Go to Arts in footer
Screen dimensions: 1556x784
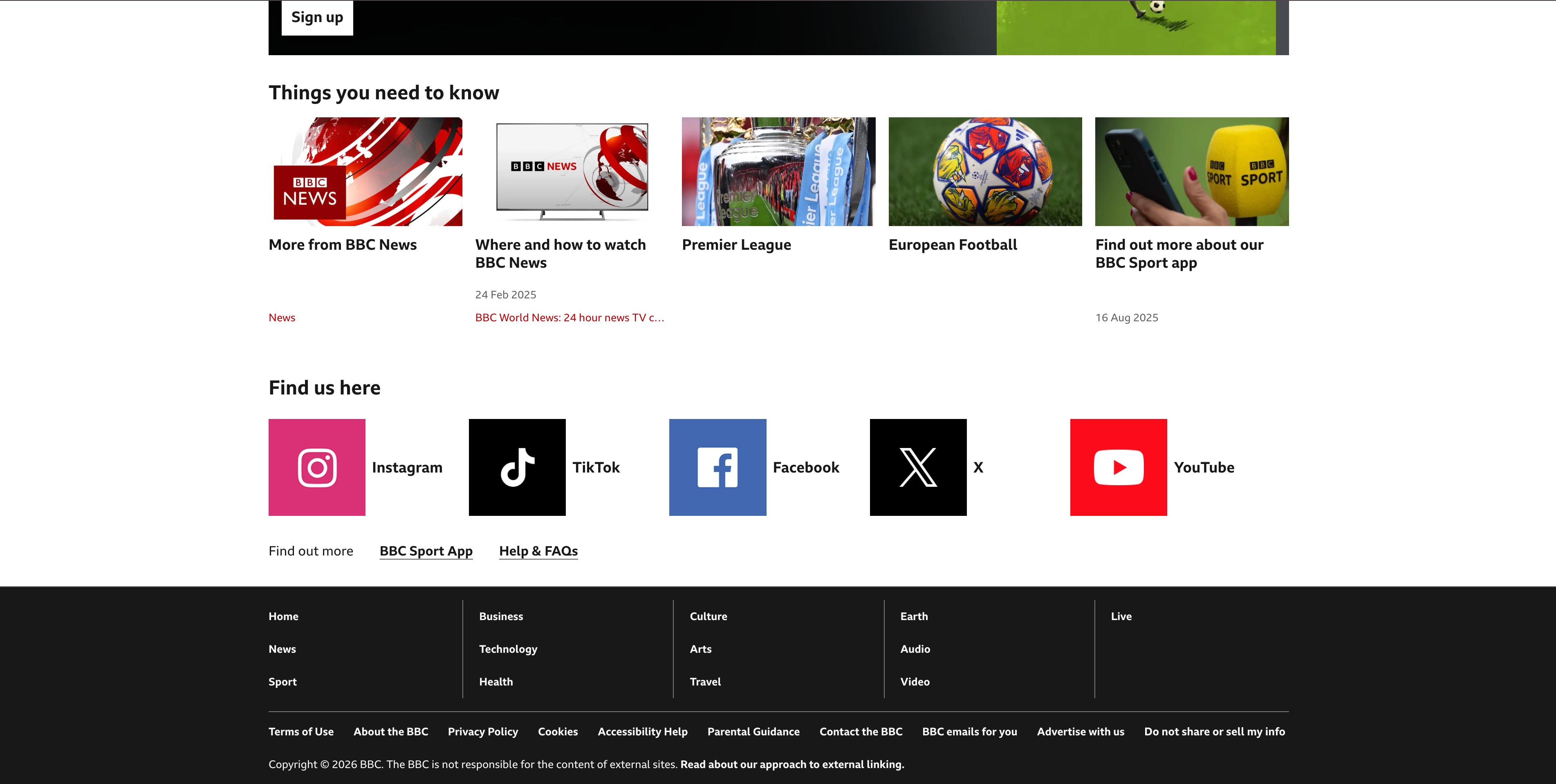coord(701,649)
